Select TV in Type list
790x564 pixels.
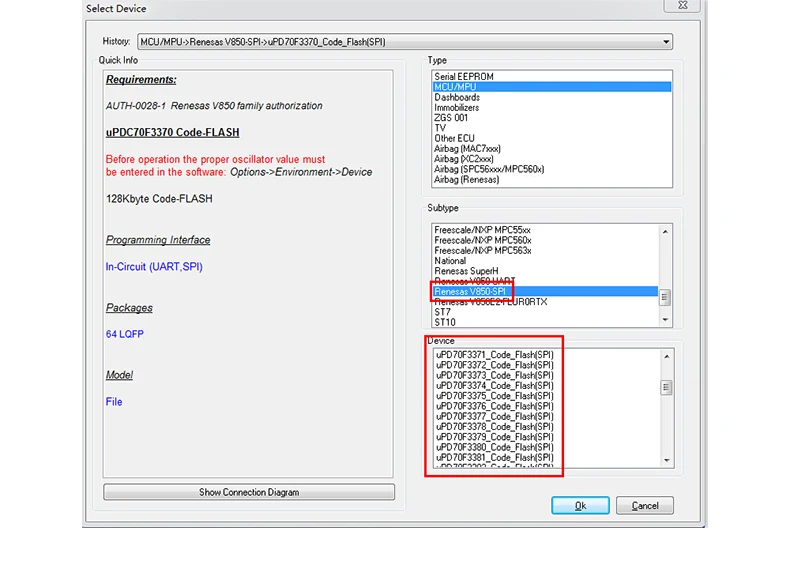pos(552,128)
